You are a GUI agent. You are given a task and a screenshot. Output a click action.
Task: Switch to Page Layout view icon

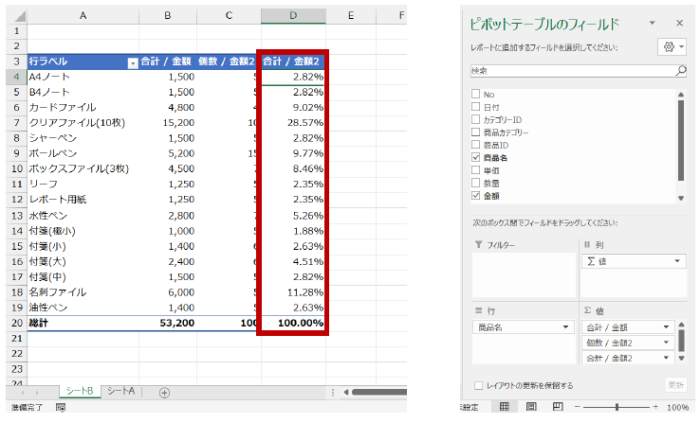(x=531, y=407)
